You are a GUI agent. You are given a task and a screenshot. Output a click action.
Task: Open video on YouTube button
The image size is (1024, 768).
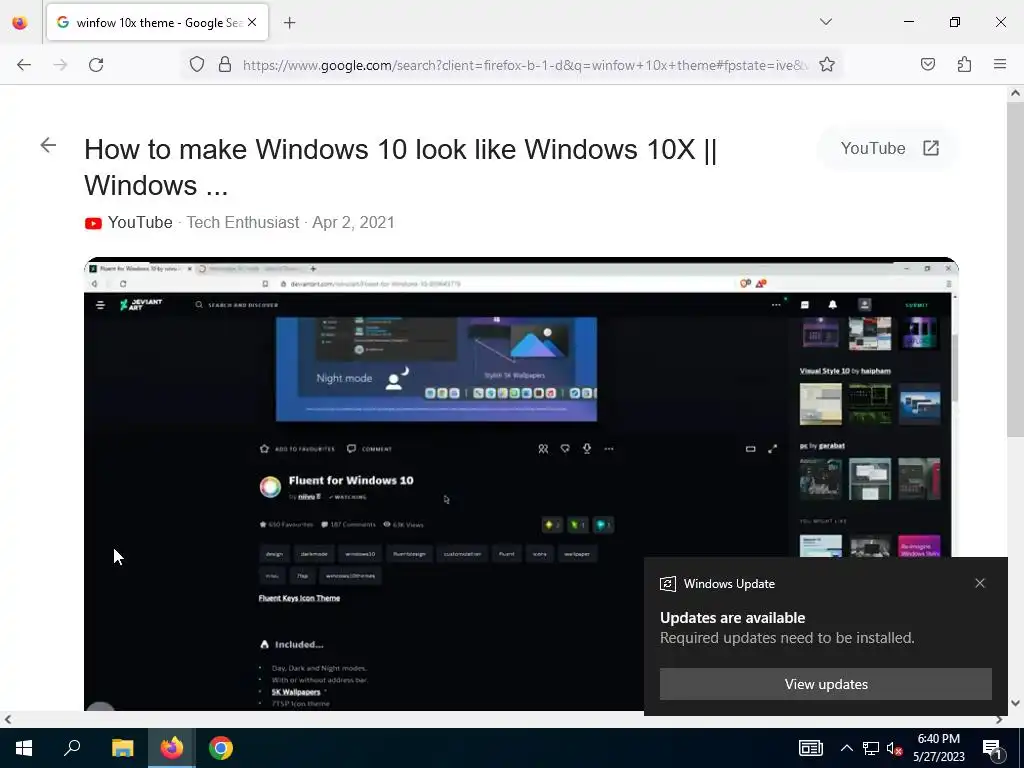889,148
